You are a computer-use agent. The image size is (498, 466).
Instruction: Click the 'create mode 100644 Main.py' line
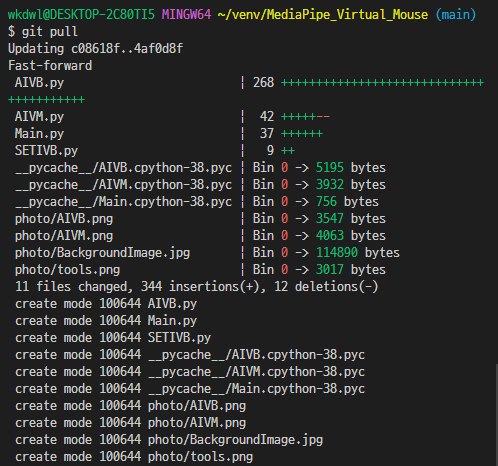pyautogui.click(x=106, y=321)
